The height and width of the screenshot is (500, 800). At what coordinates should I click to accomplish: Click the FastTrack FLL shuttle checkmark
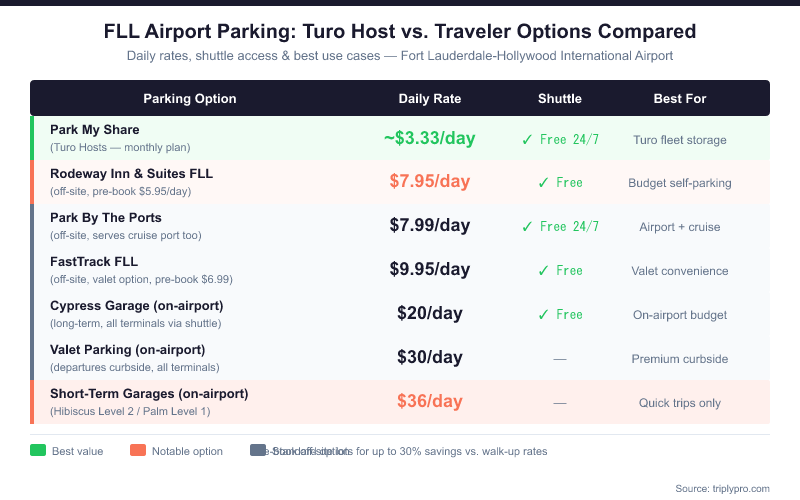[x=543, y=271]
